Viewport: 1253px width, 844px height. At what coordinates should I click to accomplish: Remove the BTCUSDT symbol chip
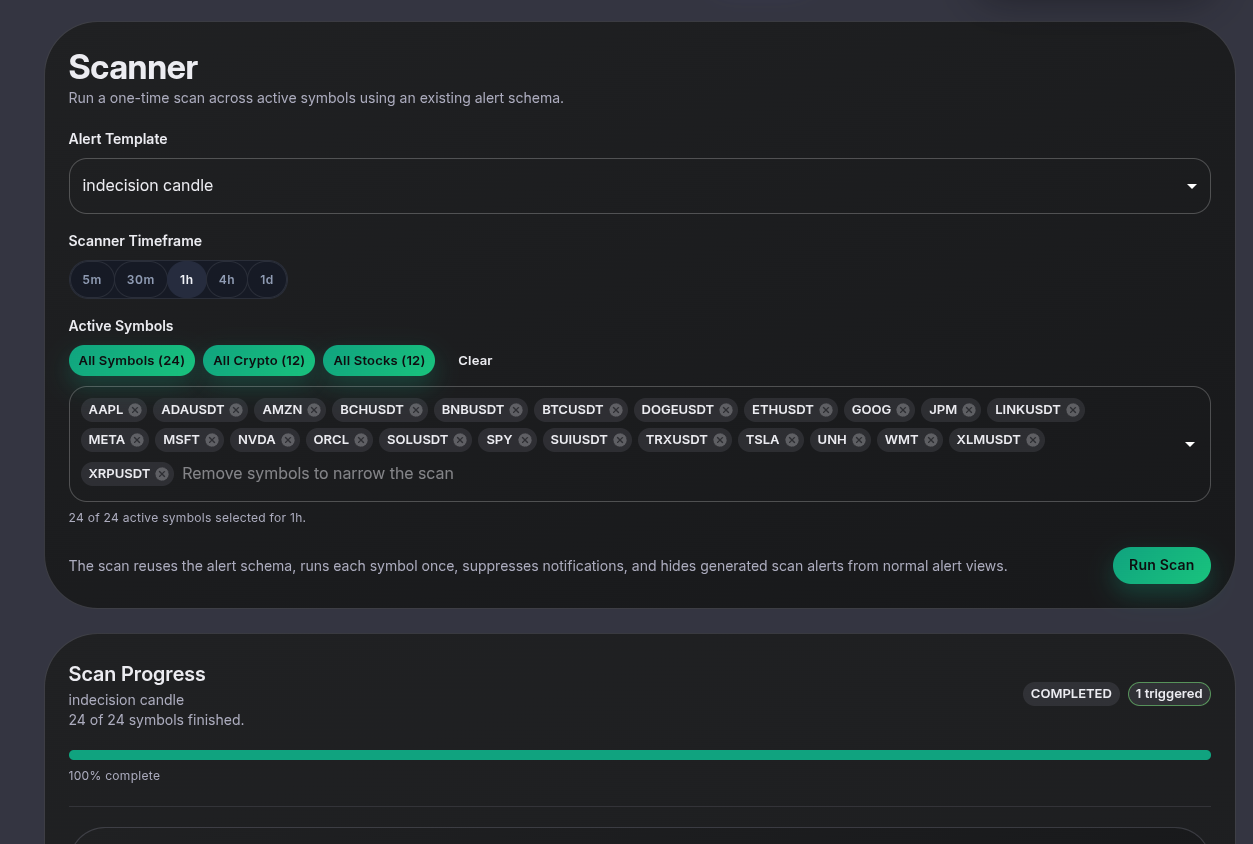click(616, 410)
